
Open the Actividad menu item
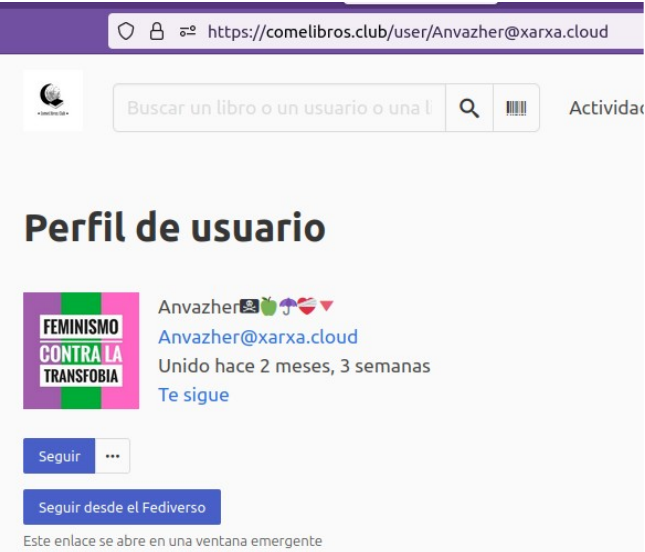[606, 108]
